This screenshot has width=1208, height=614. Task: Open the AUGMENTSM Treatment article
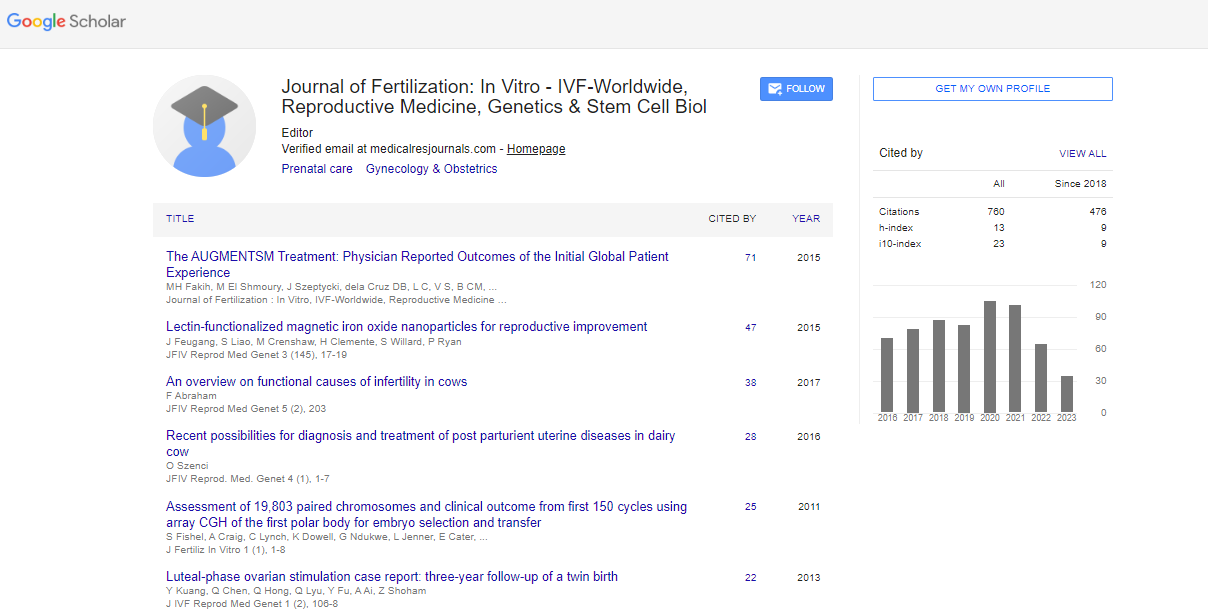pos(417,257)
